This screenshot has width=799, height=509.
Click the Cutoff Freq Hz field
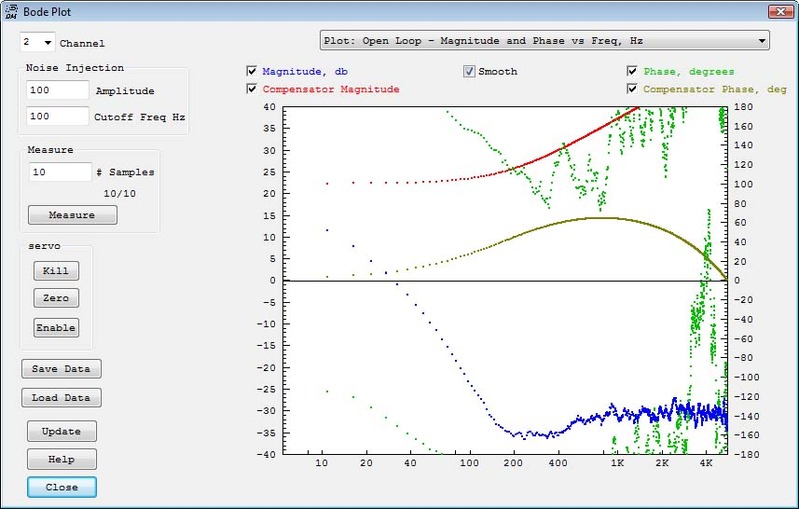coord(58,116)
